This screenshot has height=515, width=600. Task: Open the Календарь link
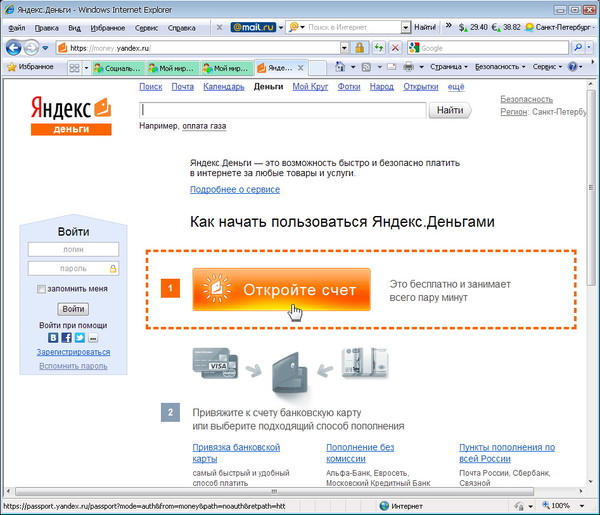point(223,87)
